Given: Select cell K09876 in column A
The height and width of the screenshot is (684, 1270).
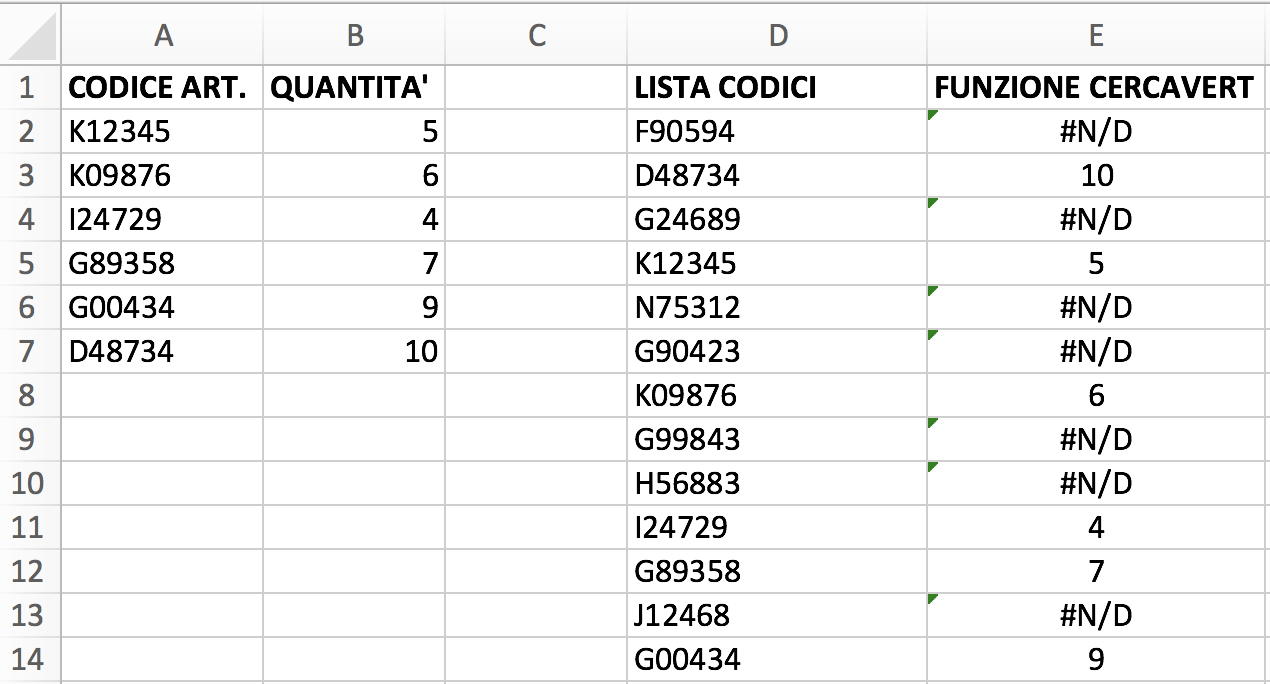Looking at the screenshot, I should [163, 176].
